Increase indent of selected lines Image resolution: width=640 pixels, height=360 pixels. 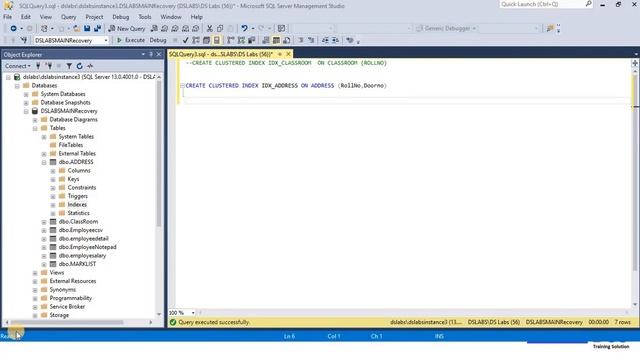[x=336, y=40]
